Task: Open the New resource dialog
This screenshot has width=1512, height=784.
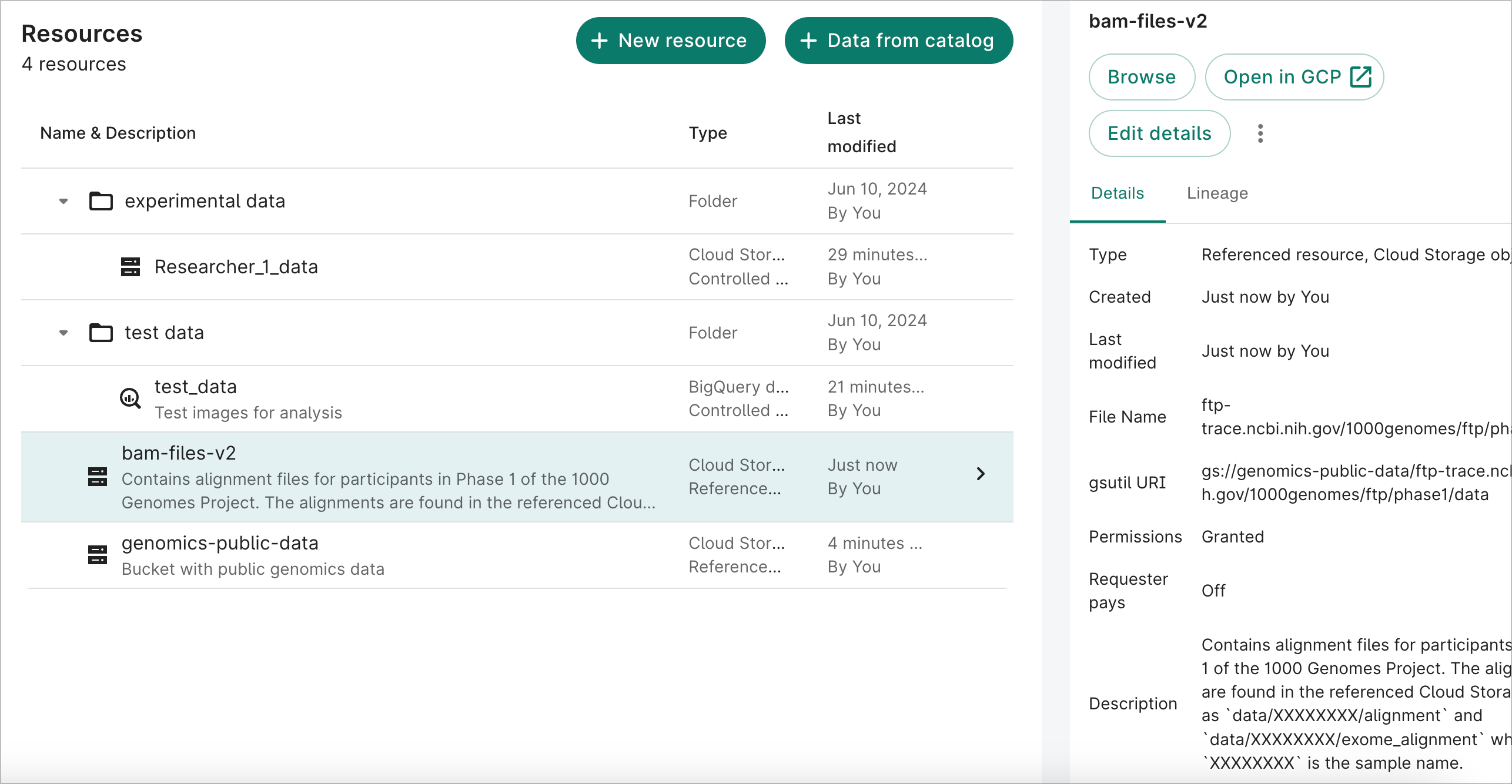Action: (669, 40)
